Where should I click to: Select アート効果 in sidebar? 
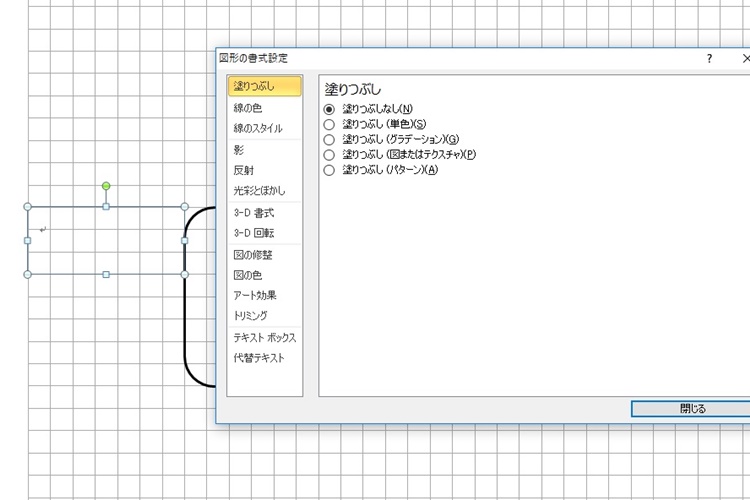point(255,295)
